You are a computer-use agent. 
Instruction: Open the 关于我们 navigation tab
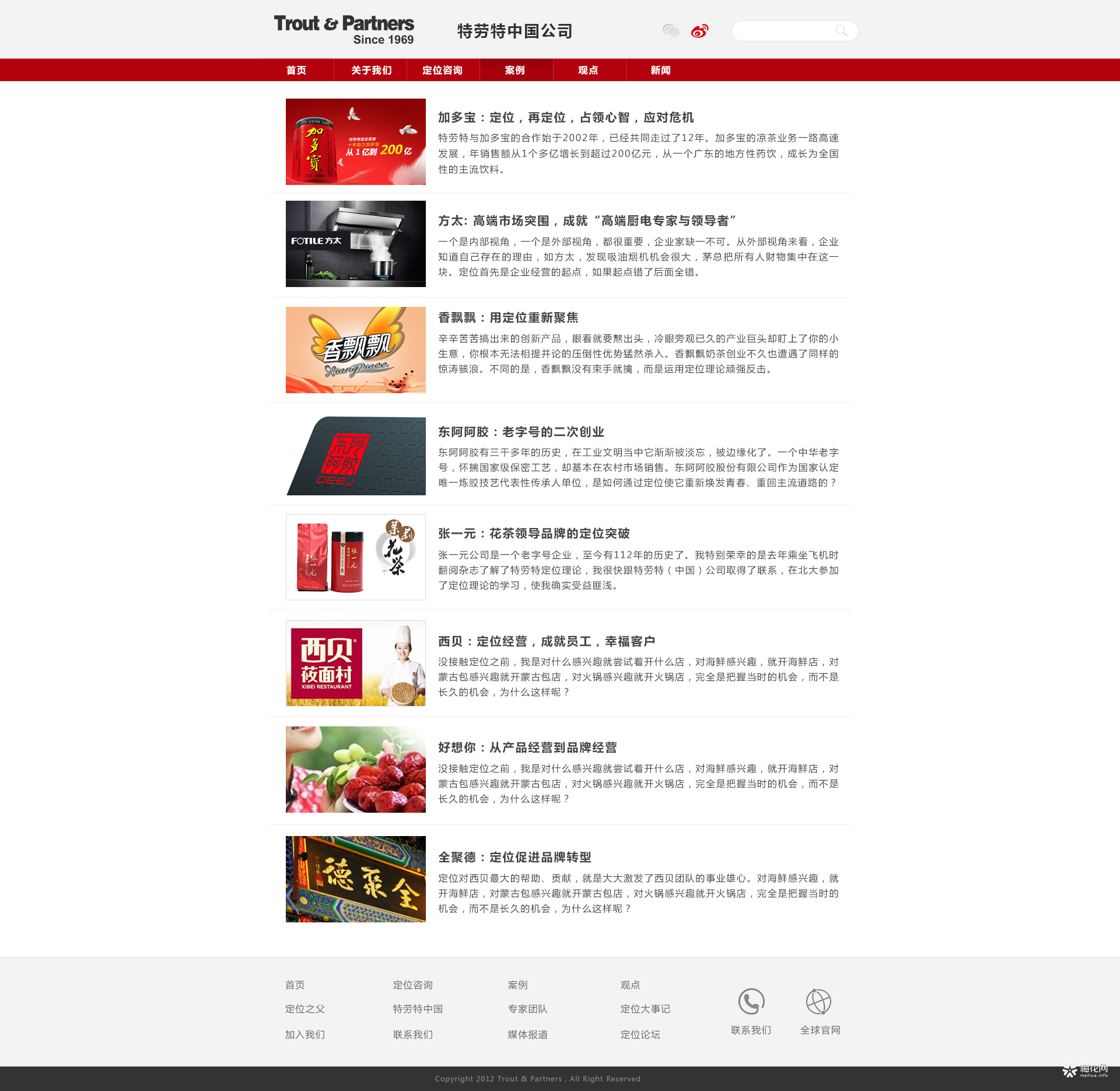371,70
